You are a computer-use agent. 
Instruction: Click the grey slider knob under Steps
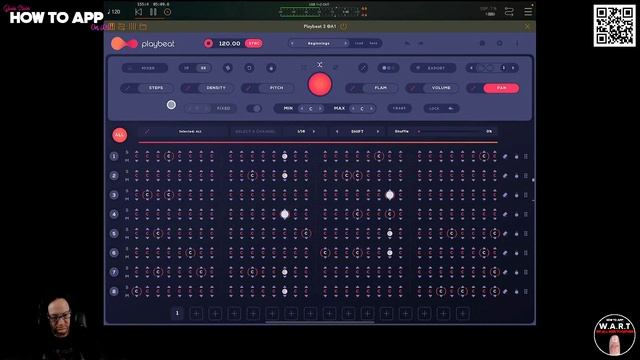[x=171, y=105]
